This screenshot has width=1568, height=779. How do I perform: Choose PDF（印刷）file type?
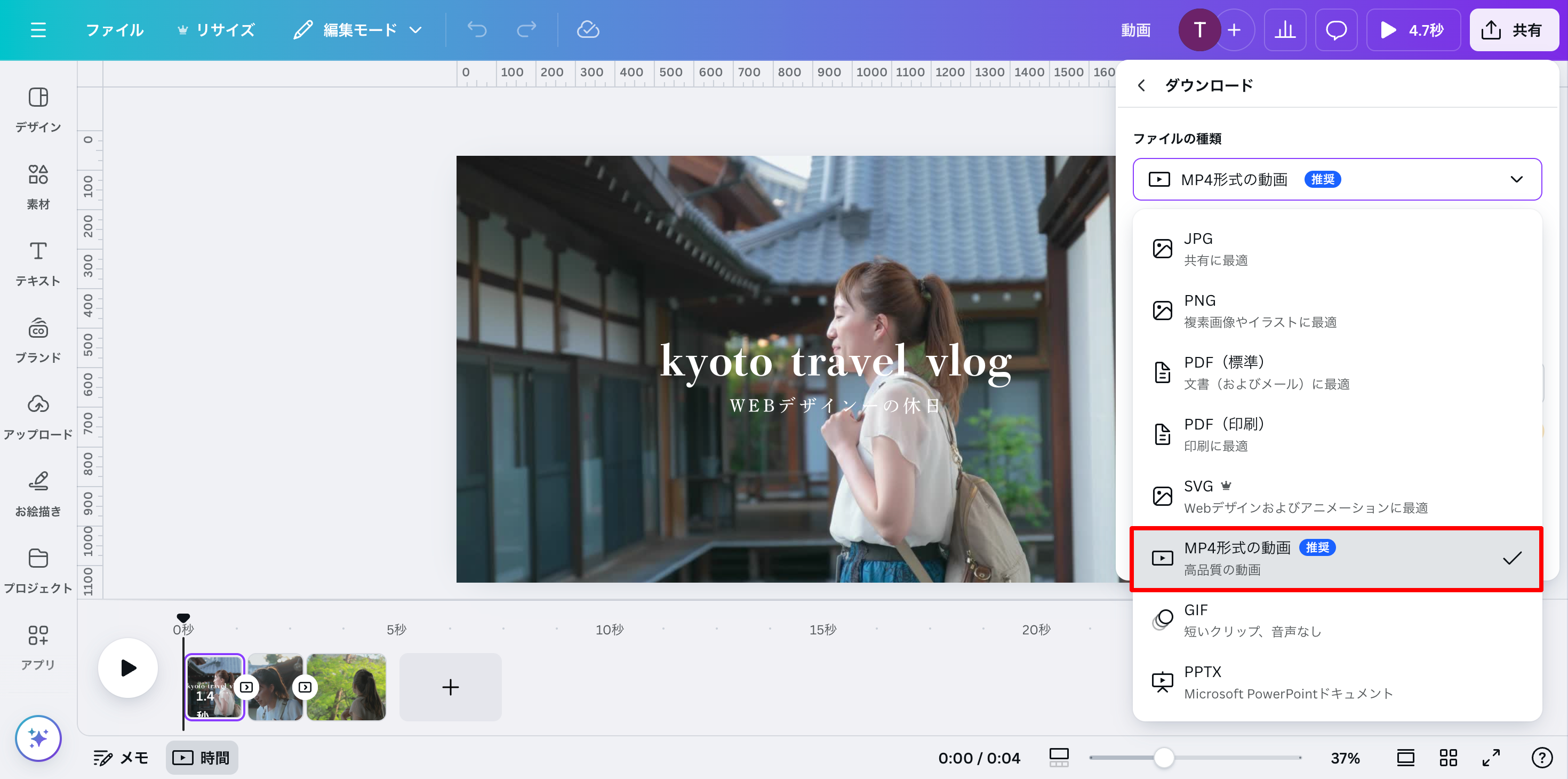(1337, 434)
